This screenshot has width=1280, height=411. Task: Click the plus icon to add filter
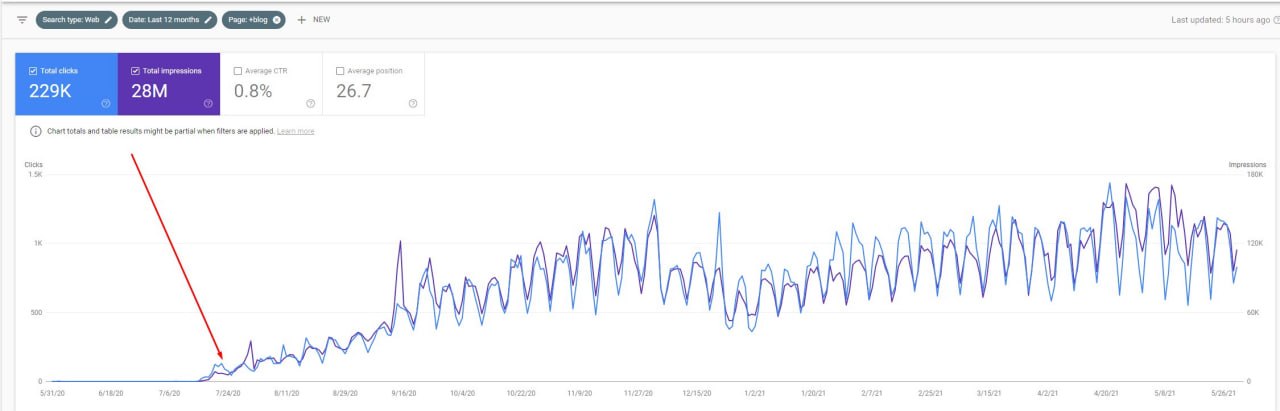click(x=301, y=20)
